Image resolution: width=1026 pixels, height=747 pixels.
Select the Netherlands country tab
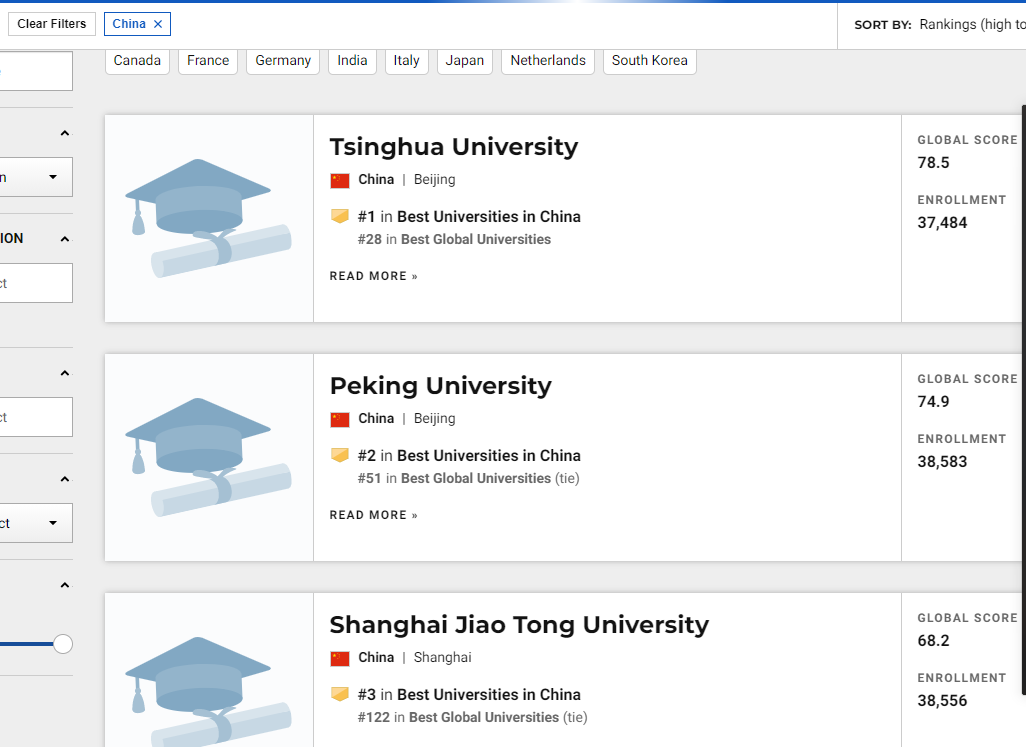[x=547, y=60]
